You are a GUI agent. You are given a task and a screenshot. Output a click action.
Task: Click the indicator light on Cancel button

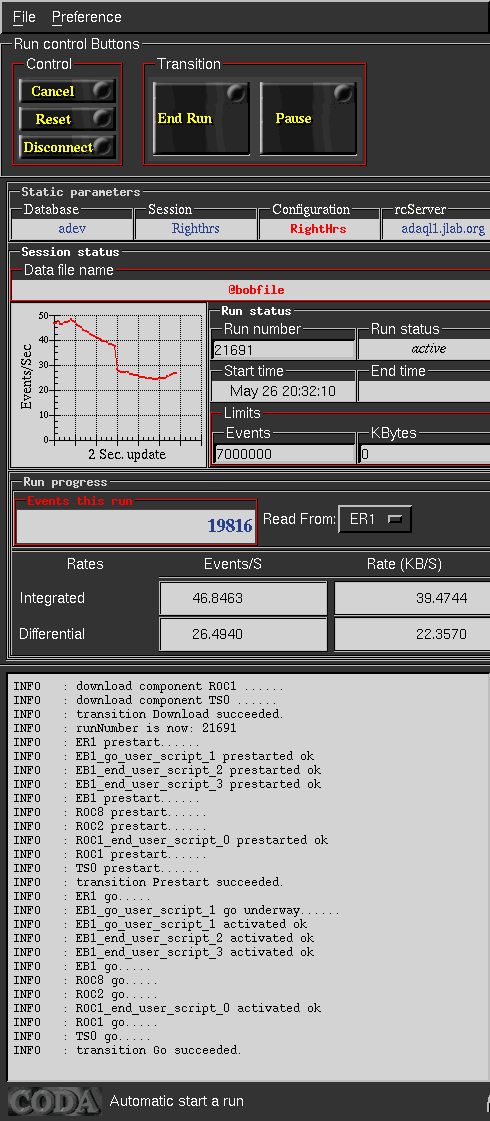click(x=104, y=90)
